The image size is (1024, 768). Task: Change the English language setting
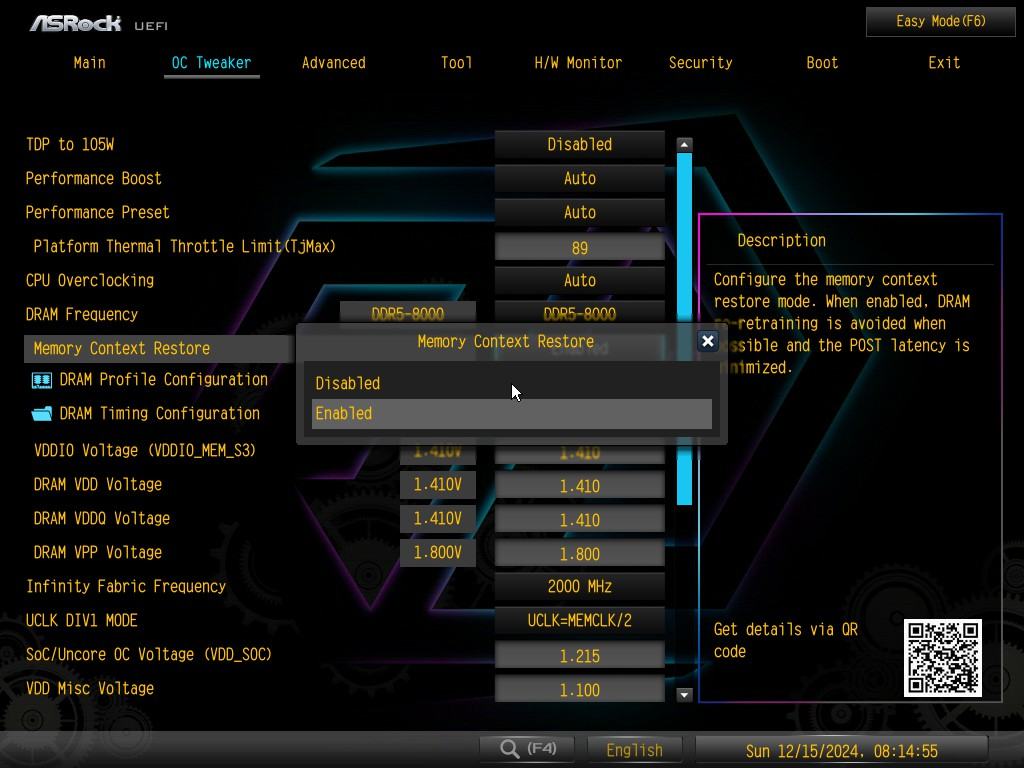(634, 750)
